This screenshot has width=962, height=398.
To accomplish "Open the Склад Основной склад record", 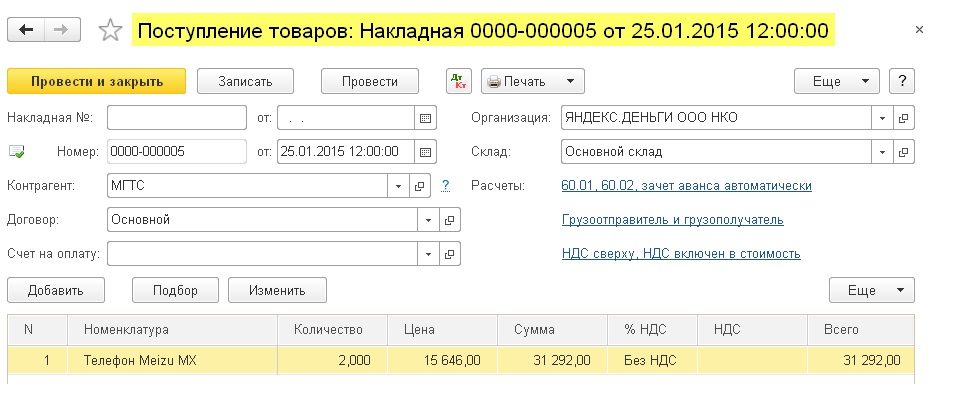I will click(x=903, y=151).
